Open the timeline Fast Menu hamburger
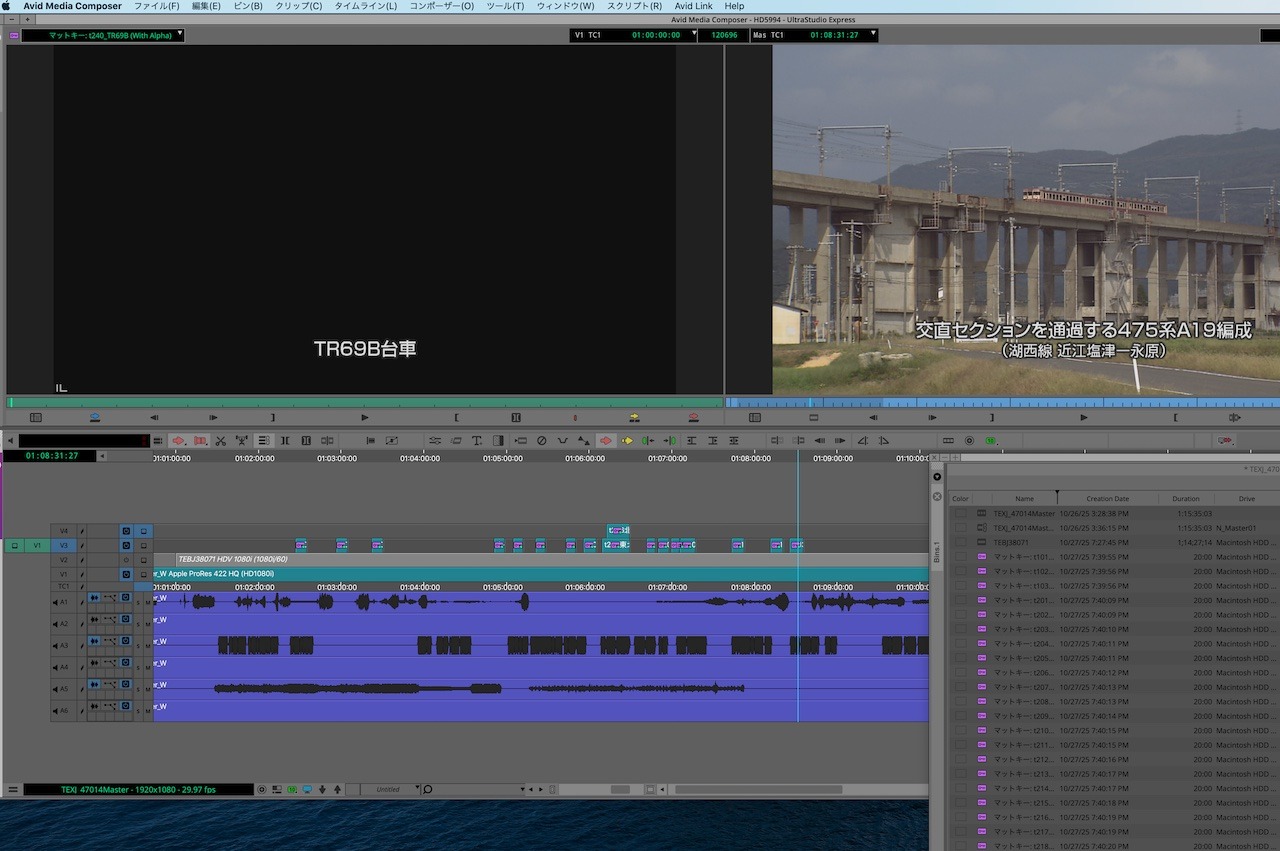 (x=13, y=789)
